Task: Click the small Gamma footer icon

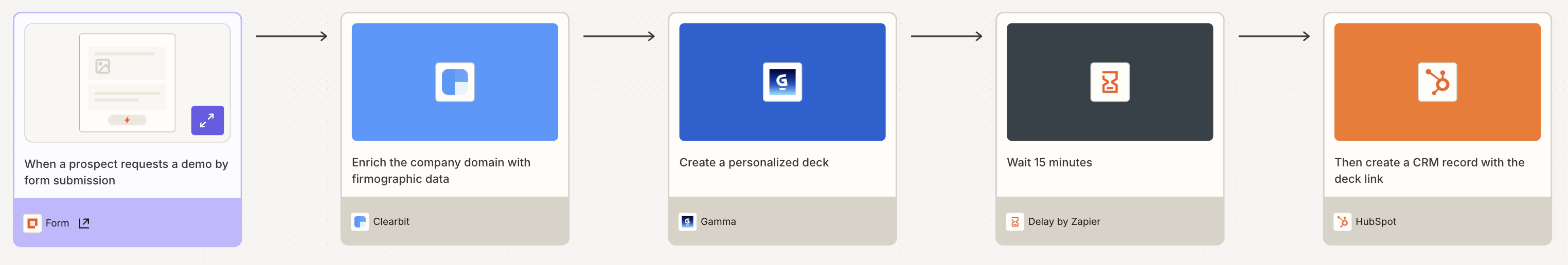Action: click(687, 222)
